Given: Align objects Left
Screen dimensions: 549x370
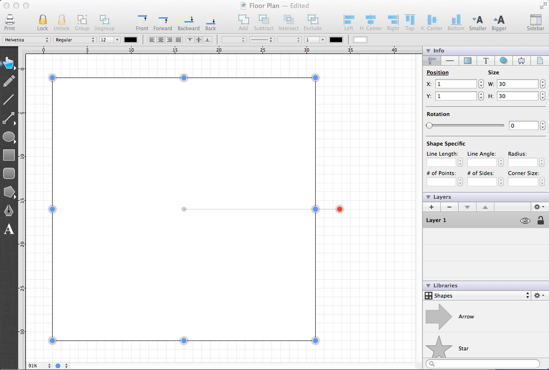Looking at the screenshot, I should 349,22.
